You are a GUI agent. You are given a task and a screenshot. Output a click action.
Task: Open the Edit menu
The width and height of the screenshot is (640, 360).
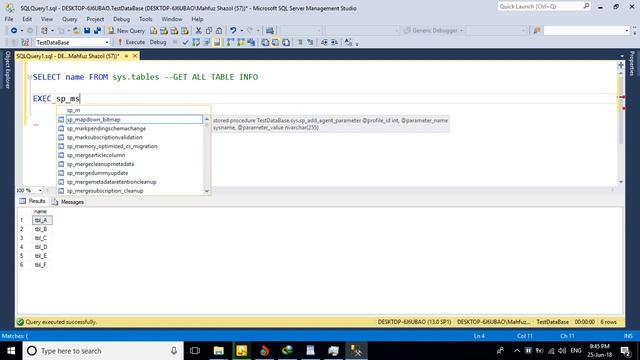[27, 19]
